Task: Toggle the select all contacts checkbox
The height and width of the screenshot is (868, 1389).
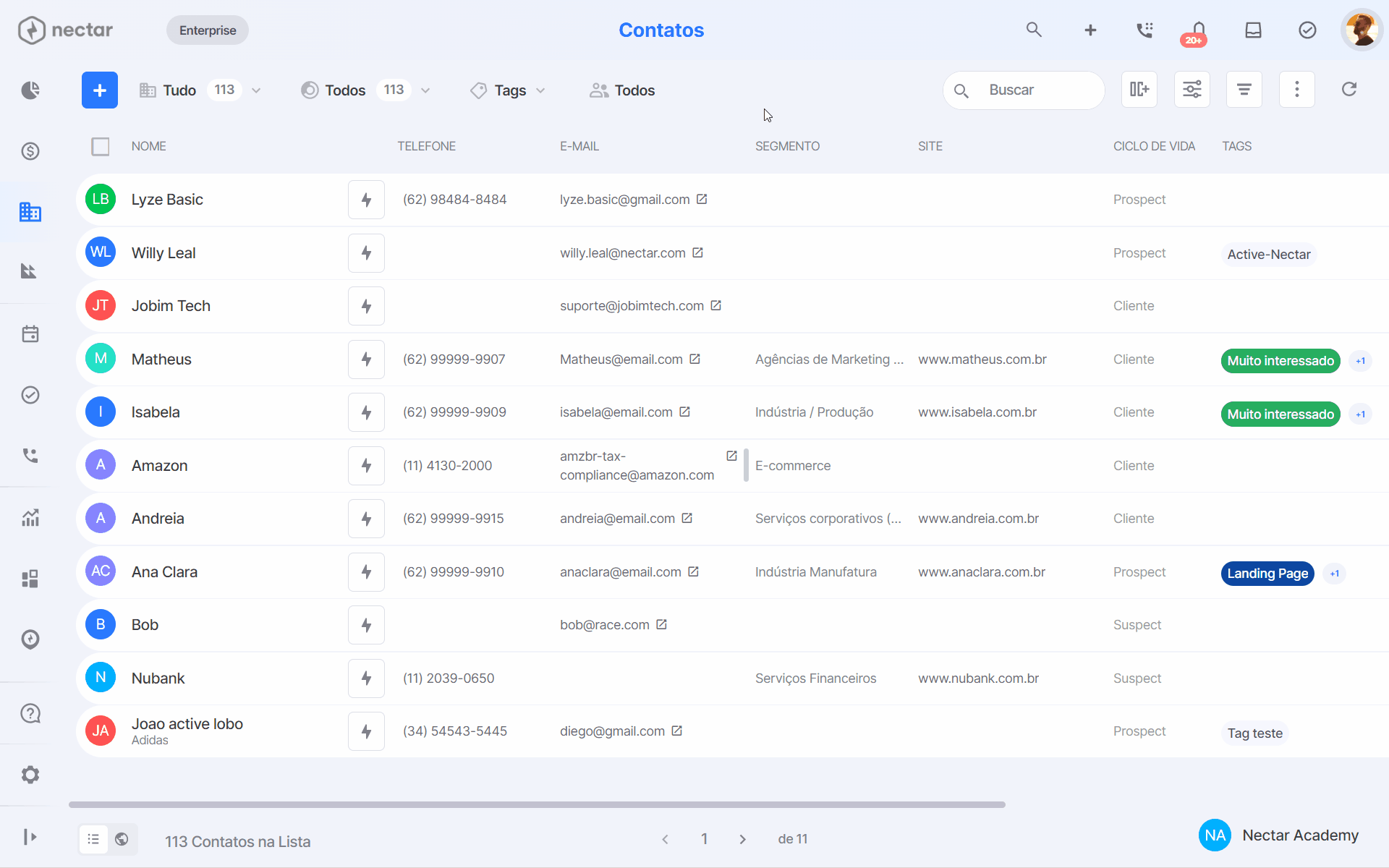Action: coord(101,147)
